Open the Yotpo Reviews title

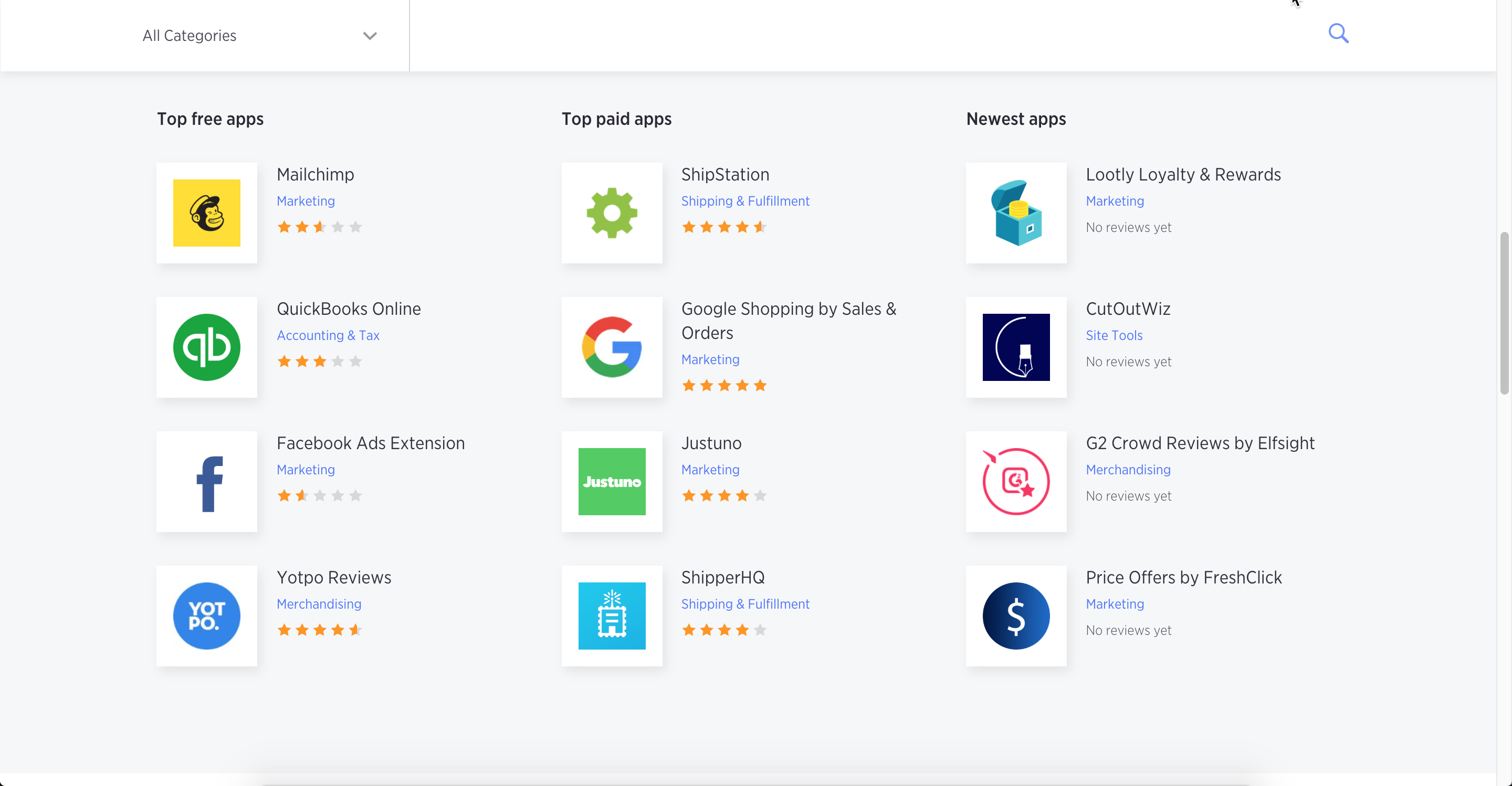[x=333, y=578]
